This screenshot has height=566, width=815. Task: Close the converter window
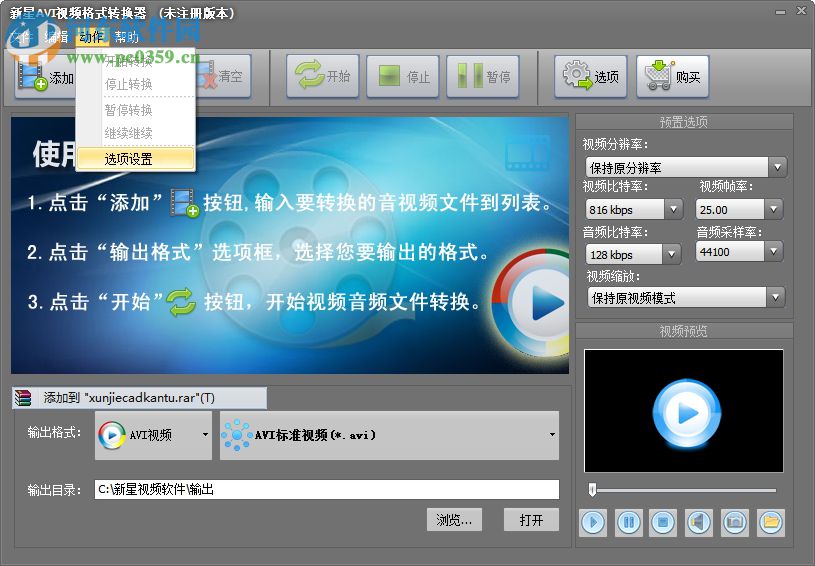[801, 11]
